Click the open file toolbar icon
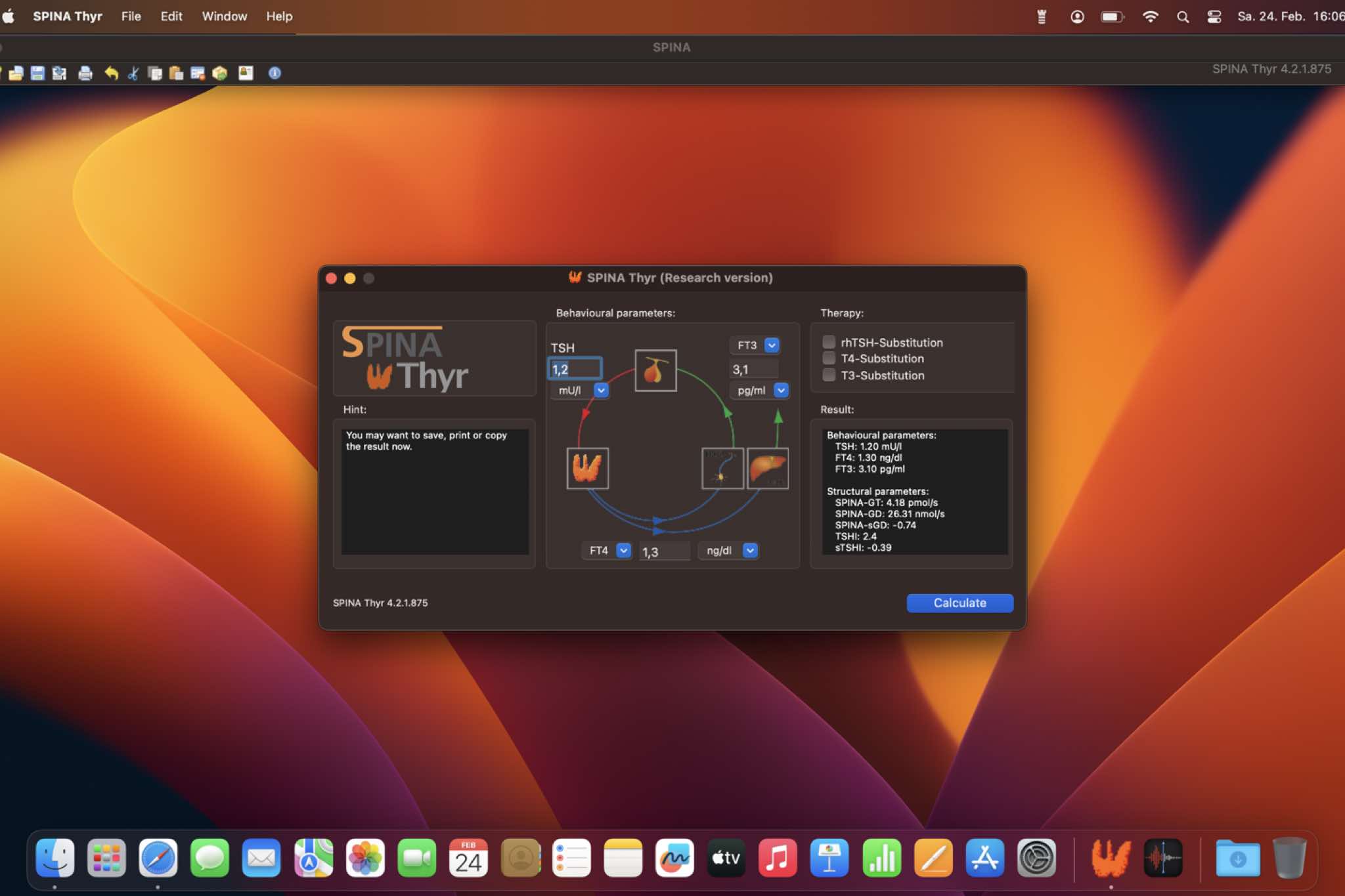 click(16, 73)
